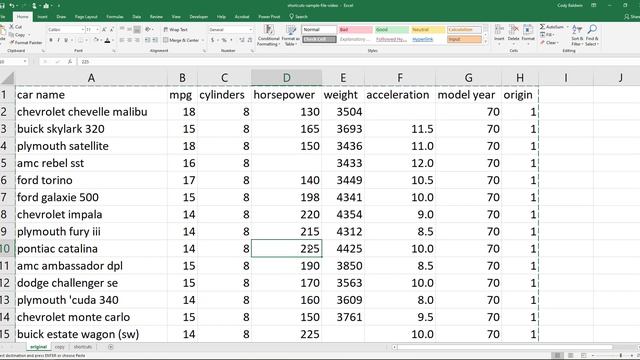Click the Search lightbulb box in ribbon

click(299, 17)
